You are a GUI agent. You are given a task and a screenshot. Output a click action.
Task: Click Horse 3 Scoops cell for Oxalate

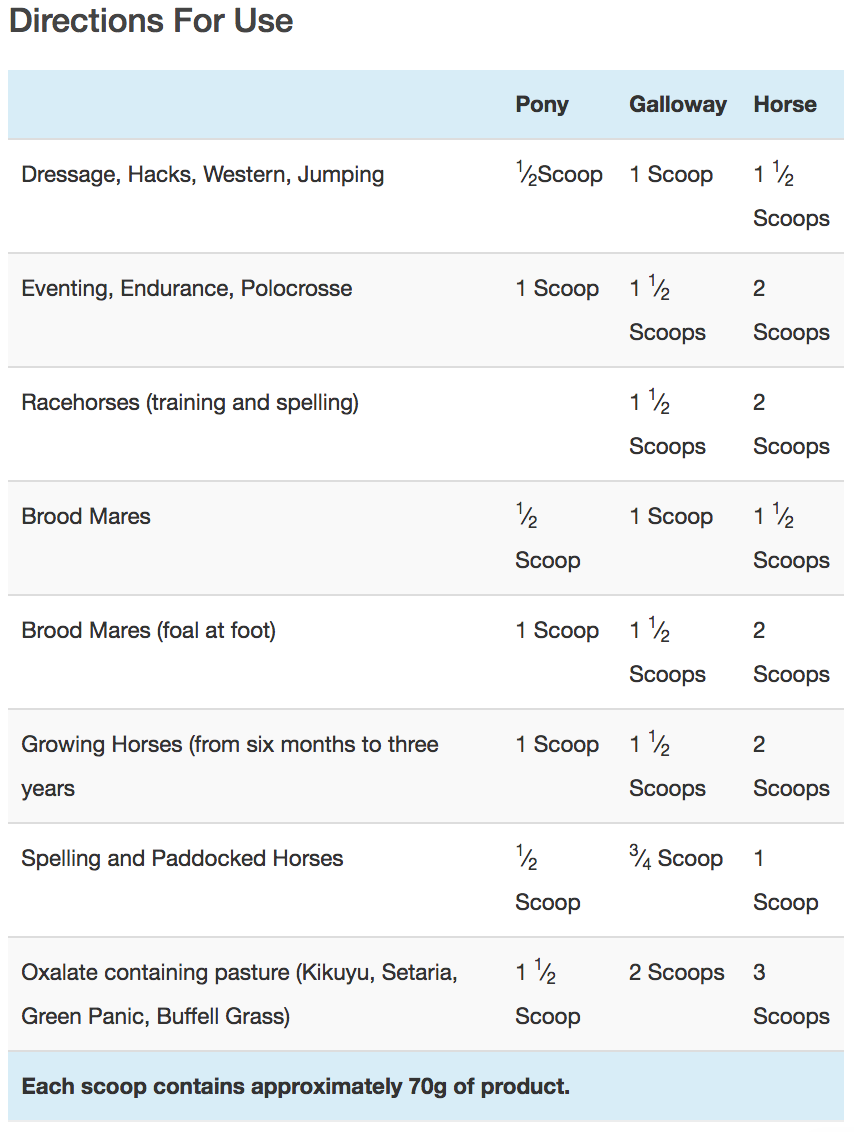point(790,994)
